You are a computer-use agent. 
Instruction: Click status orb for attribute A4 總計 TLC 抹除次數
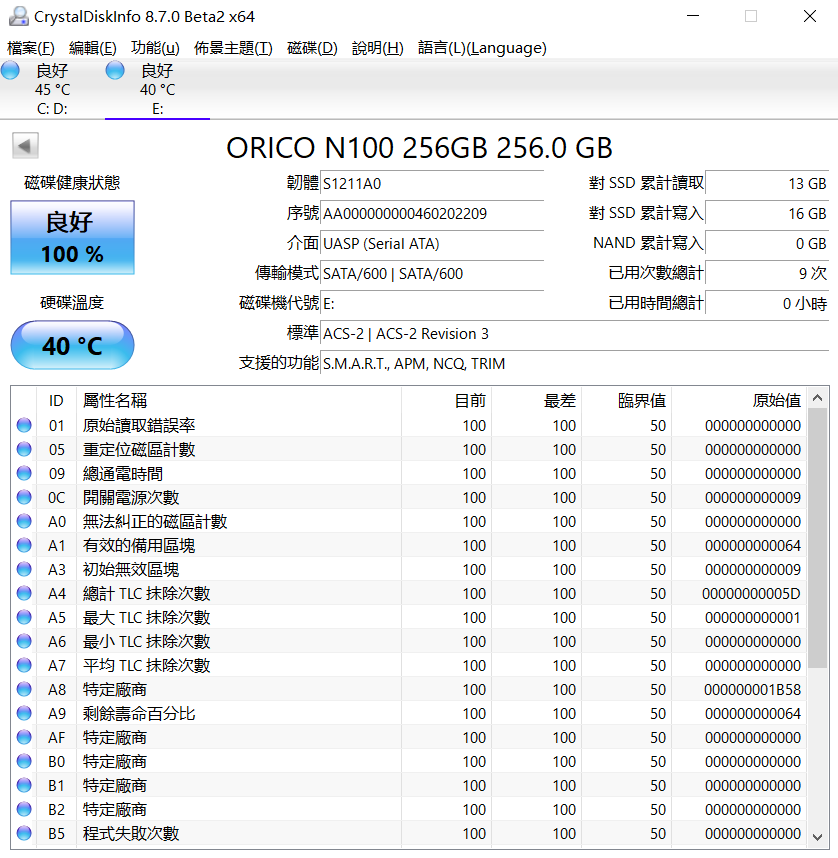tap(24, 593)
